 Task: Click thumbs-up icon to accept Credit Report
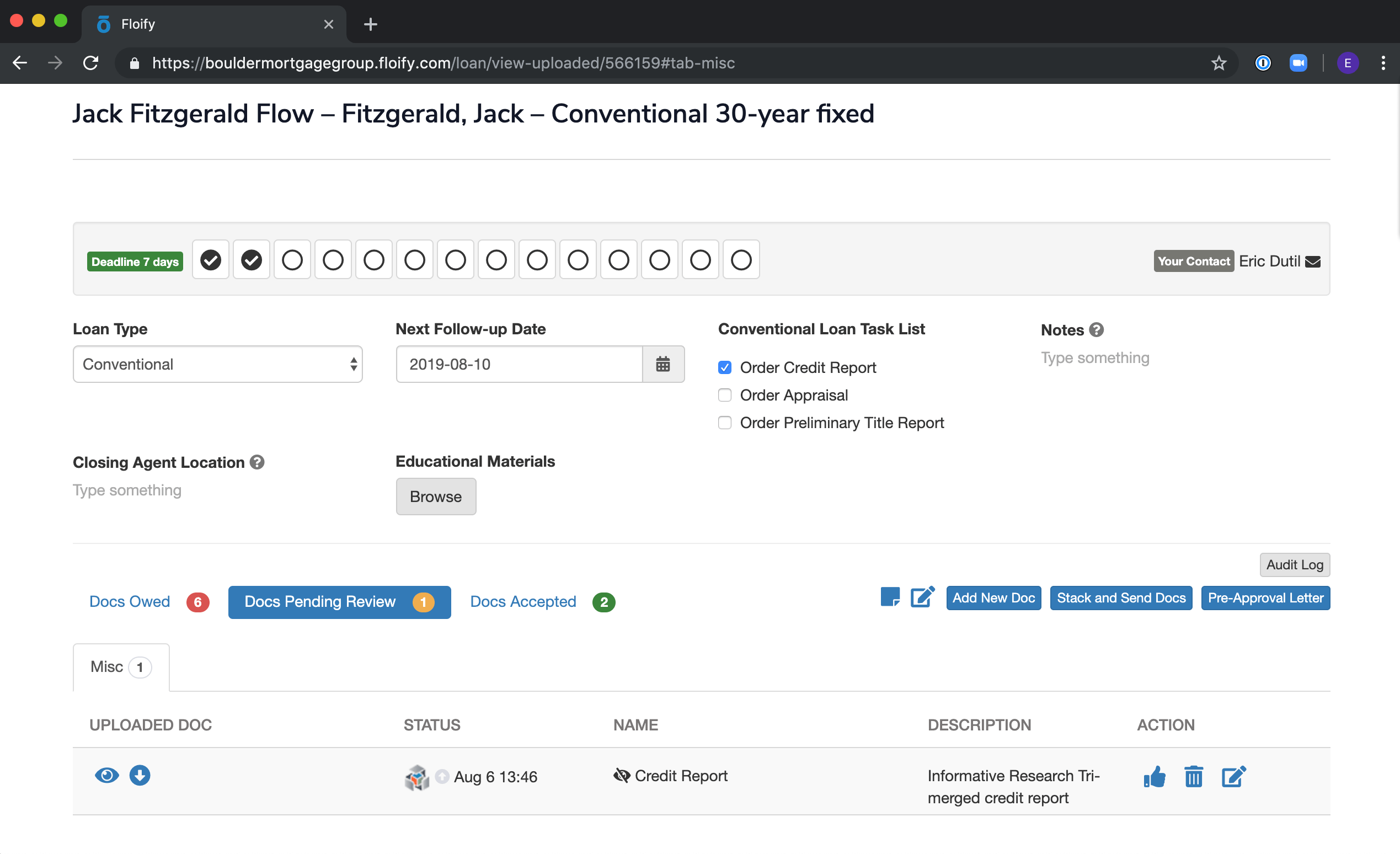coord(1154,776)
